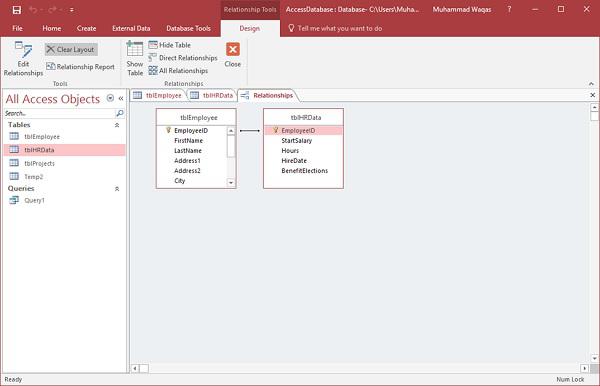Click the navigation pane Search box
This screenshot has height=386, width=600.
click(x=60, y=113)
